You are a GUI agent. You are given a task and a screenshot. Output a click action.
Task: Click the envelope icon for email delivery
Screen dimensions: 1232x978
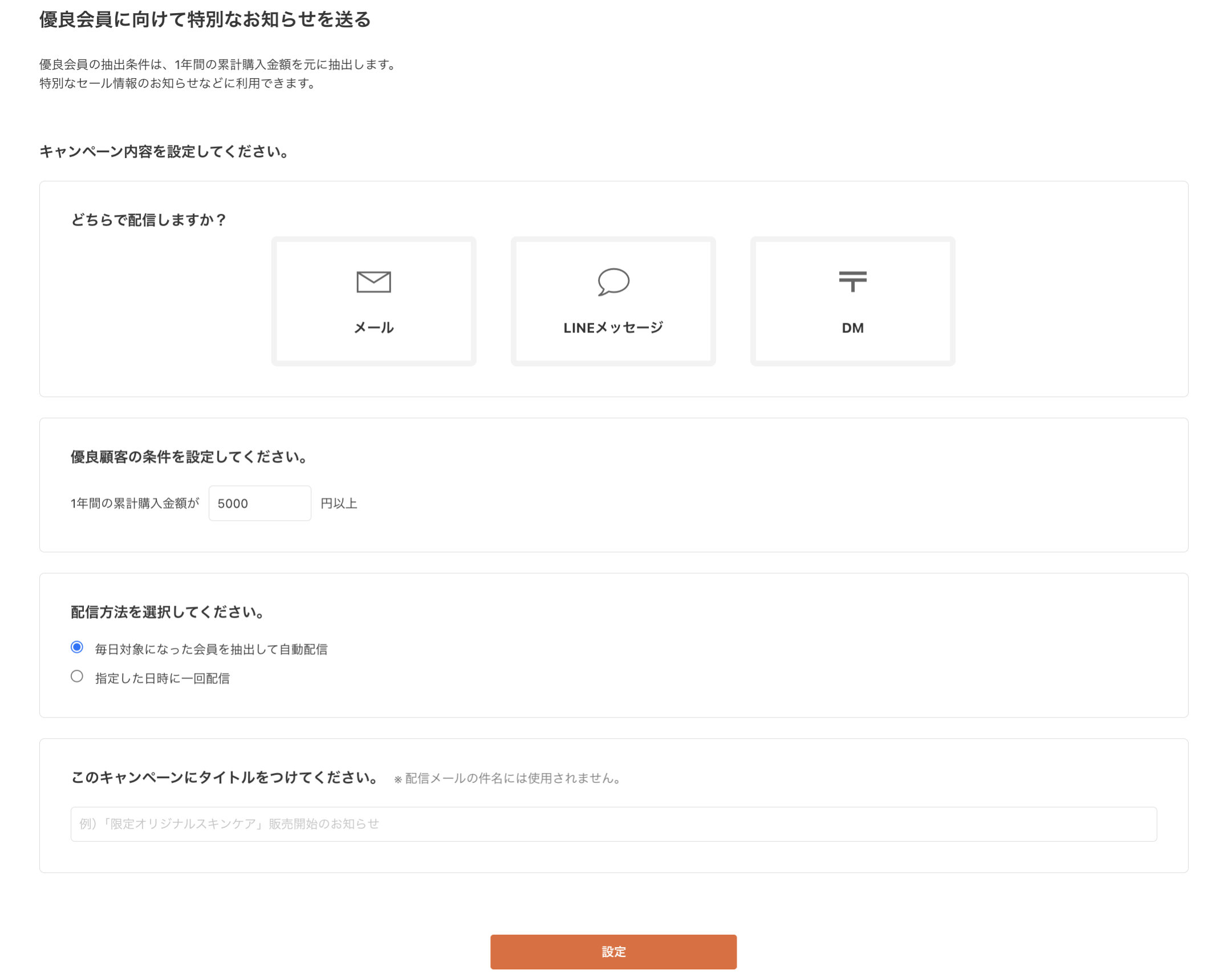pyautogui.click(x=374, y=281)
